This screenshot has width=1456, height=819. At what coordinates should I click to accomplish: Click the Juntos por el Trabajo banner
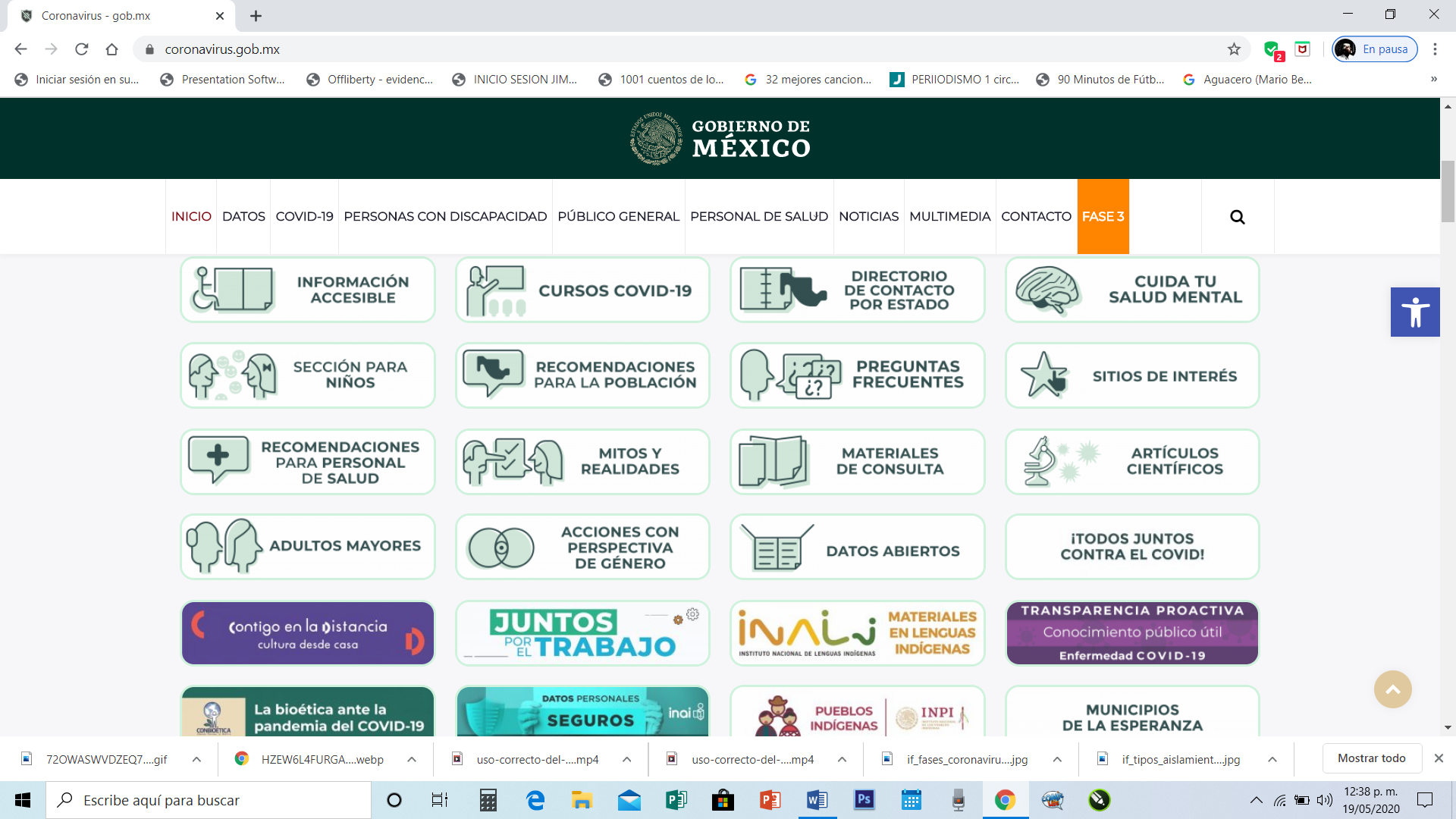point(582,634)
